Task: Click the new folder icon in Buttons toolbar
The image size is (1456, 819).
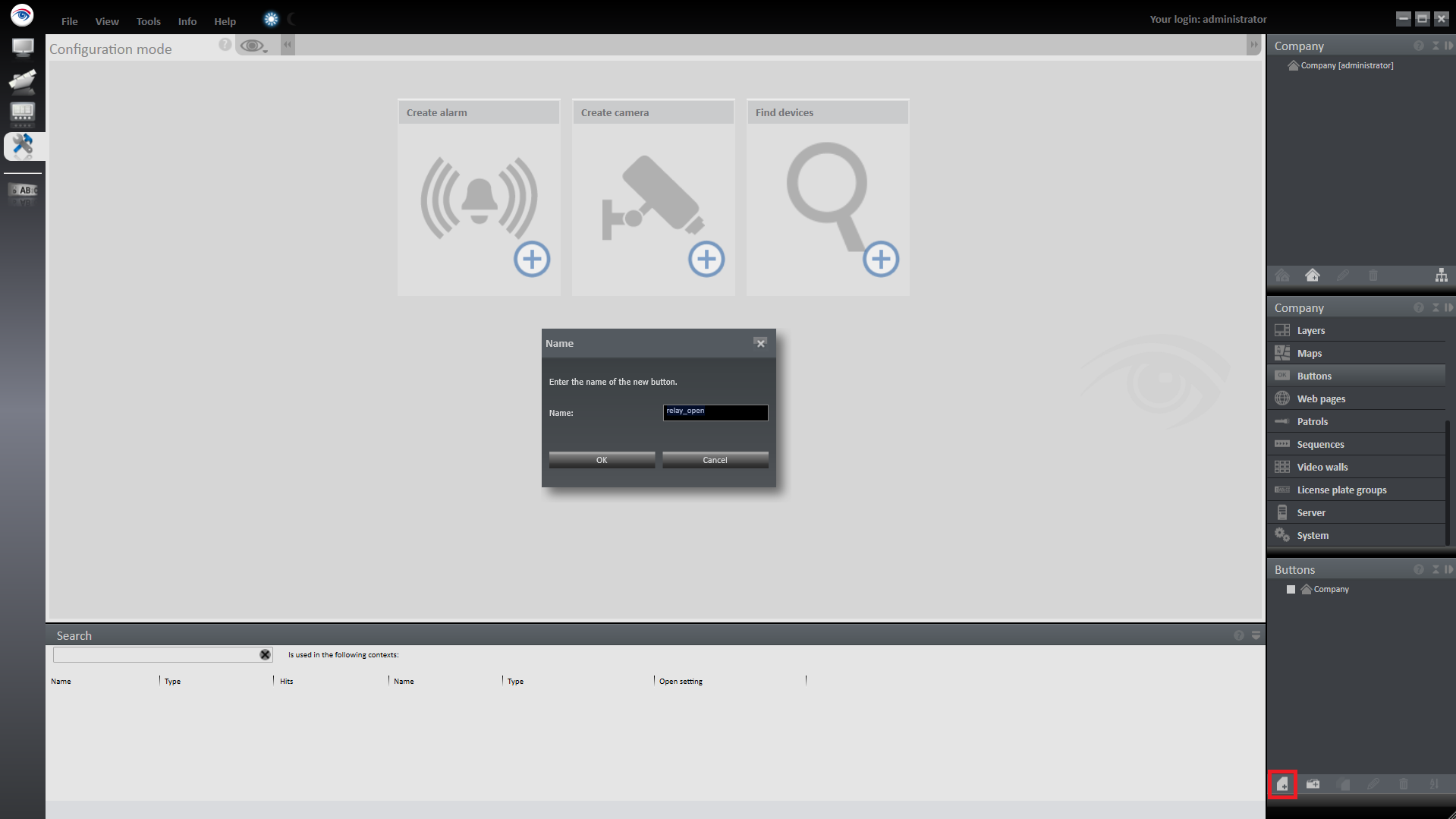Action: tap(1313, 784)
